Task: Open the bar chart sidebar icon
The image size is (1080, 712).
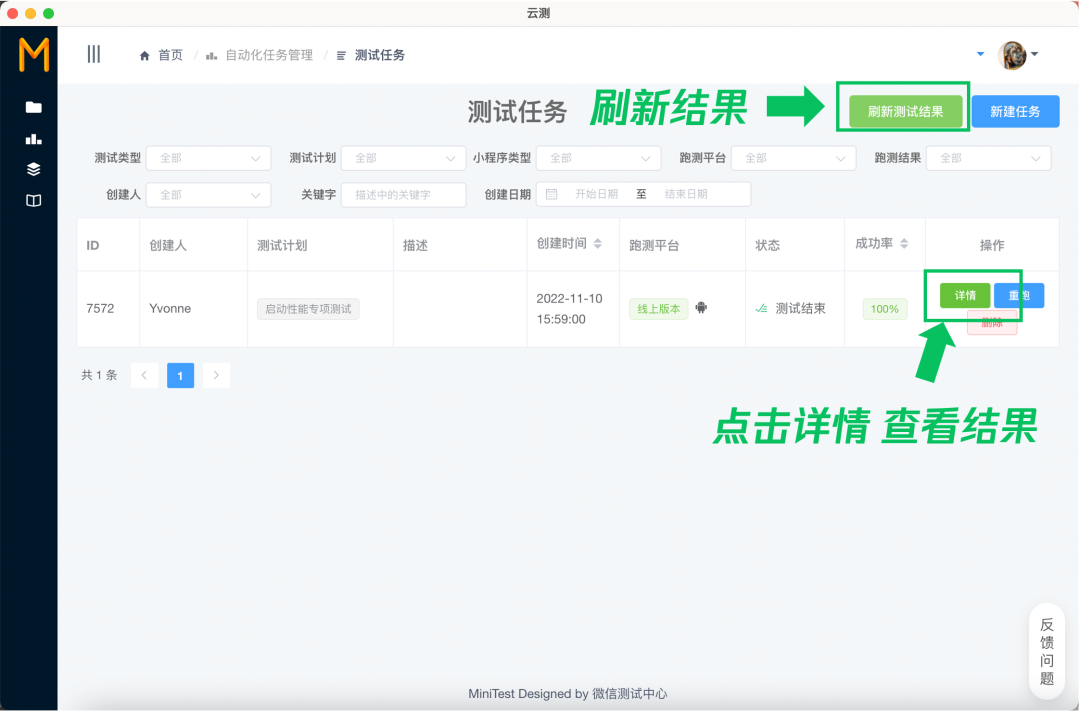Action: (x=34, y=139)
